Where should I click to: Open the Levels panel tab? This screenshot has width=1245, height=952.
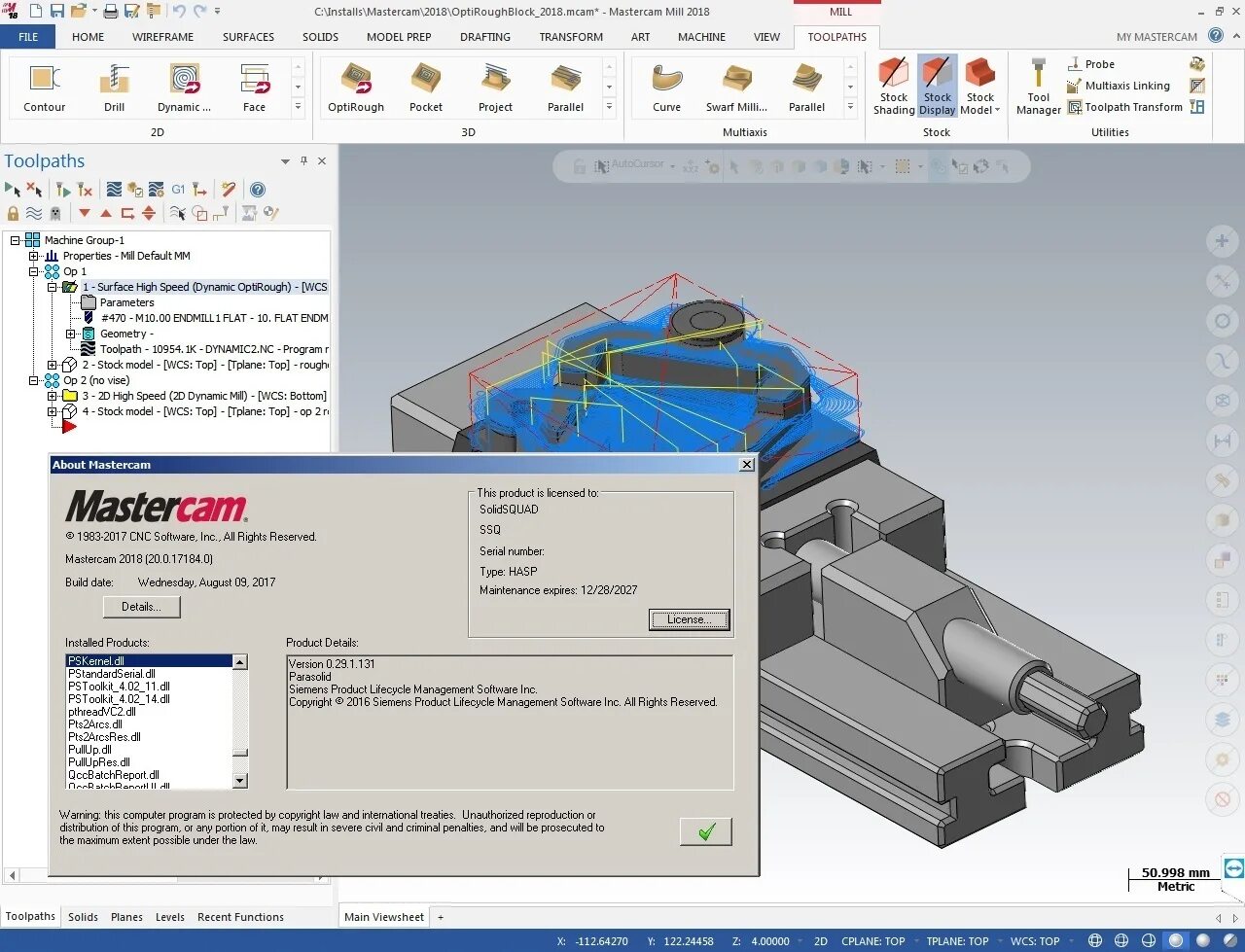point(169,916)
